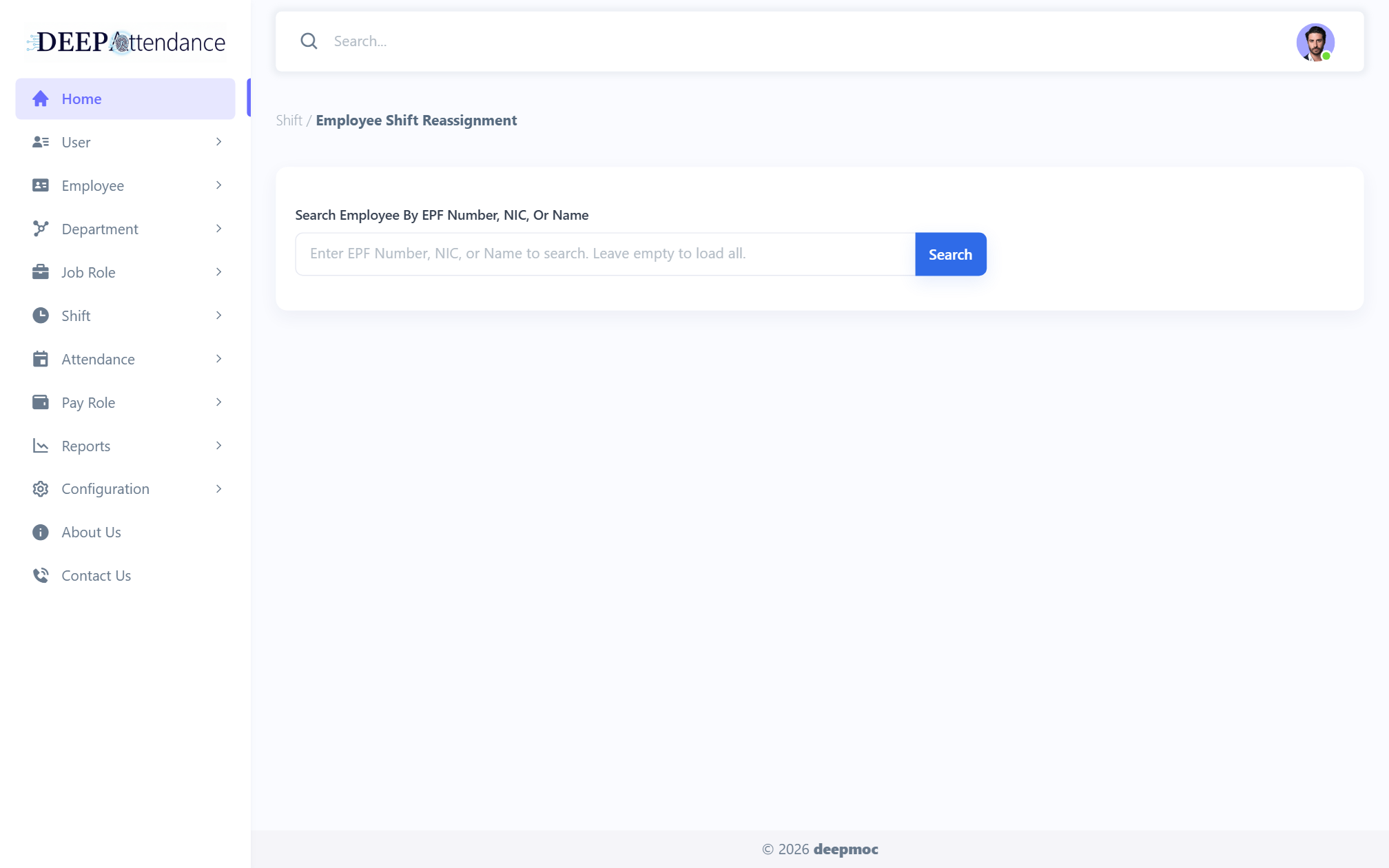Click the magnifier icon in top search bar
The image size is (1389, 868).
[309, 41]
